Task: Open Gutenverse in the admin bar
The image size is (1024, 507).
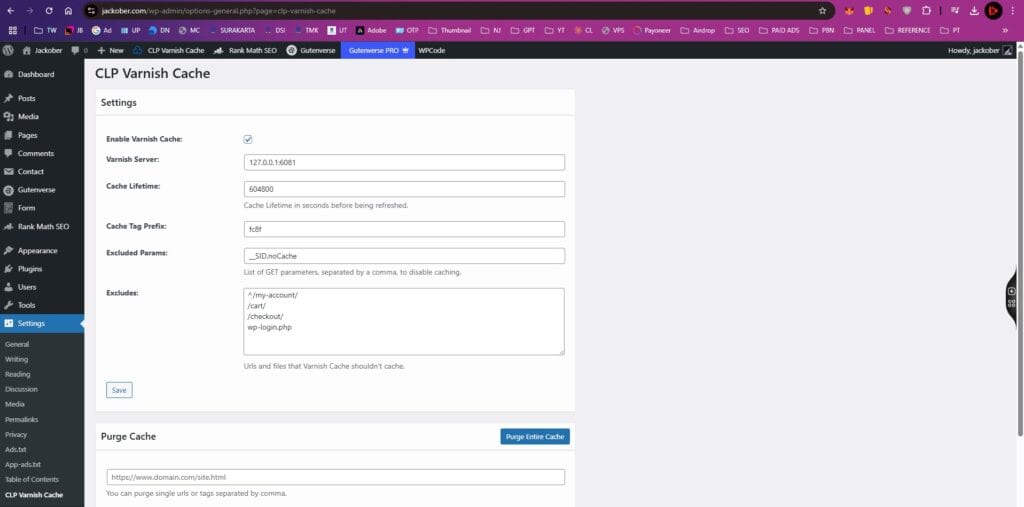Action: 310,50
